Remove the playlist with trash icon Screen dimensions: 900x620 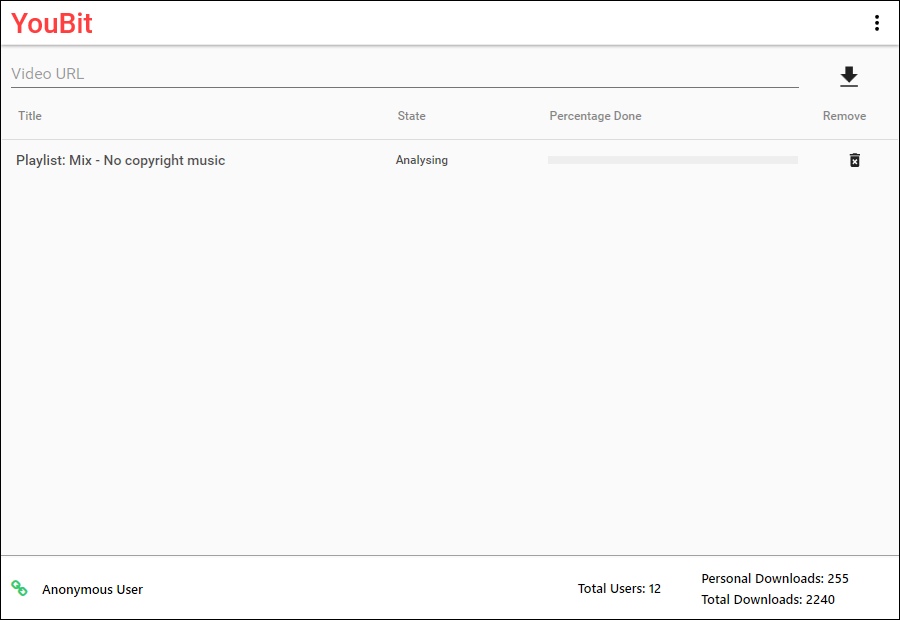point(854,160)
